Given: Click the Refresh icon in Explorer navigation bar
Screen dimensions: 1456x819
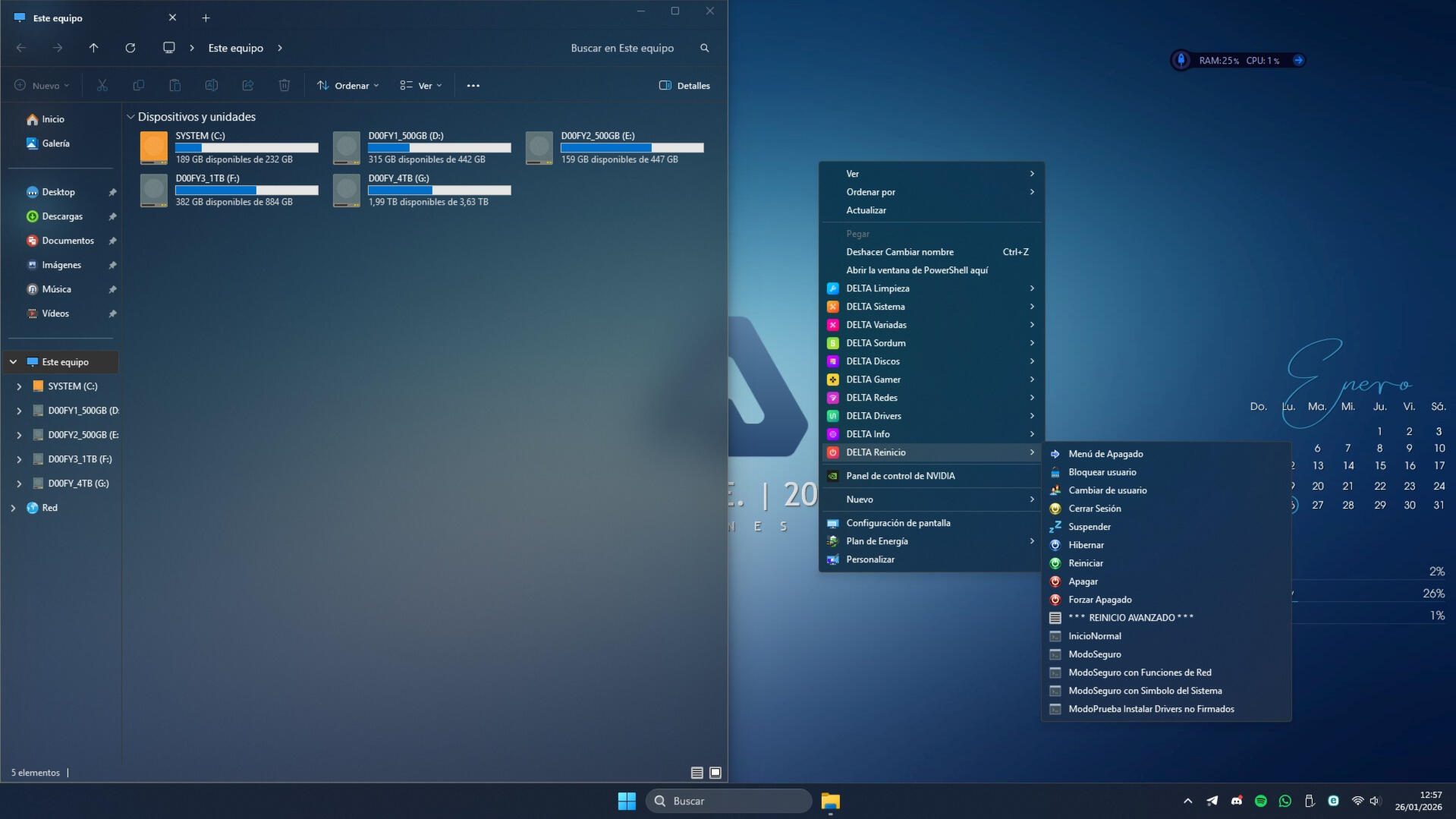Looking at the screenshot, I should (131, 48).
